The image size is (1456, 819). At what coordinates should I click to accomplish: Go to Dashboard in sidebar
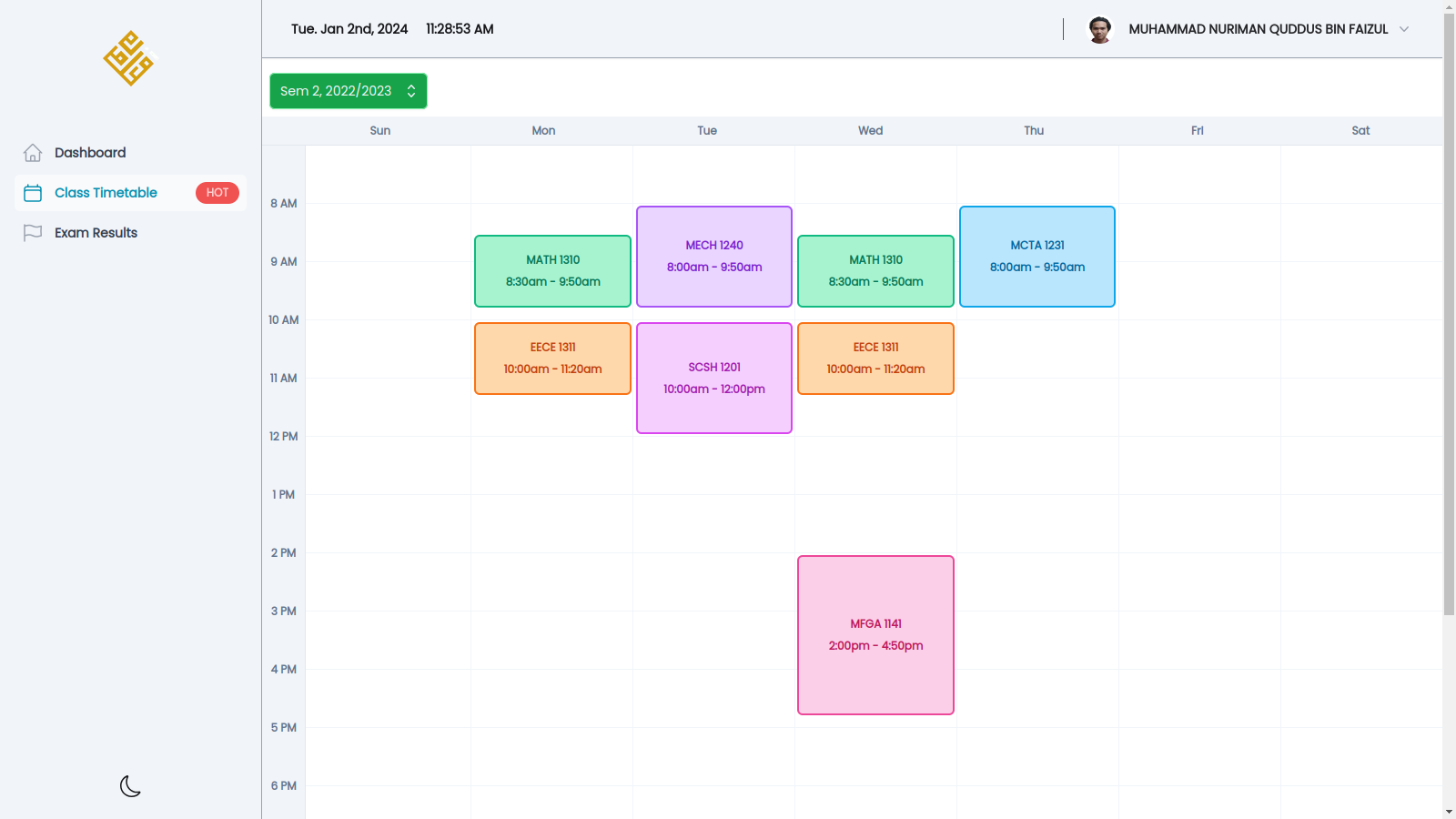[90, 153]
